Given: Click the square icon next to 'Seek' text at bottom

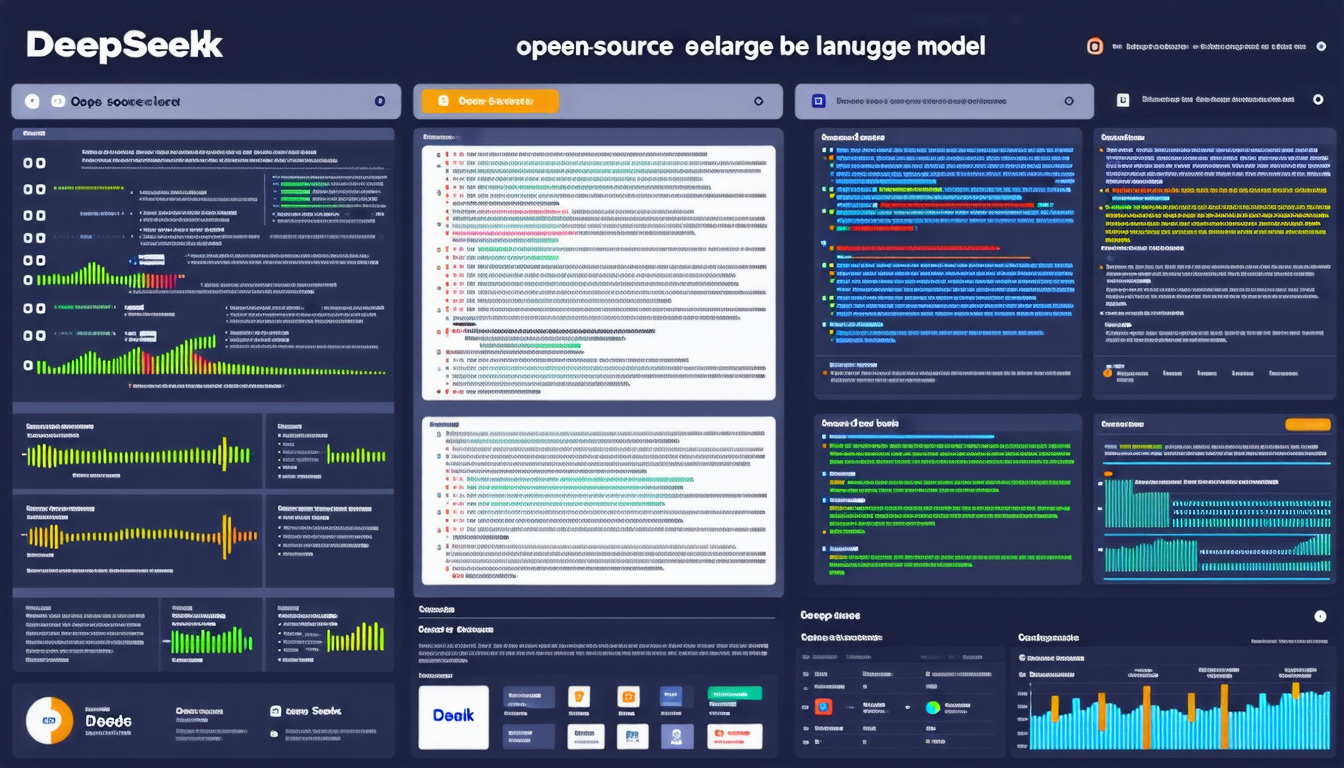Looking at the screenshot, I should pyautogui.click(x=275, y=711).
